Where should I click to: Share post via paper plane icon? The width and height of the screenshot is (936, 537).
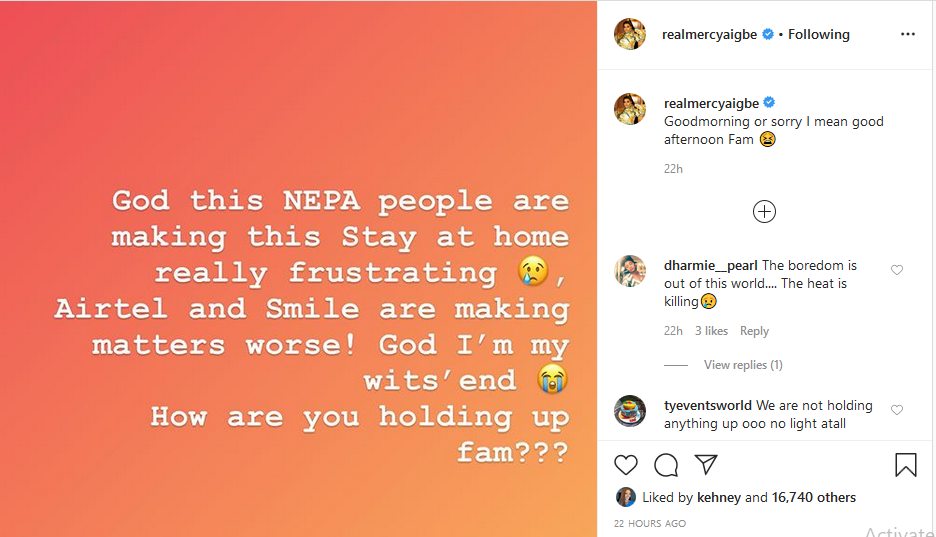click(706, 465)
